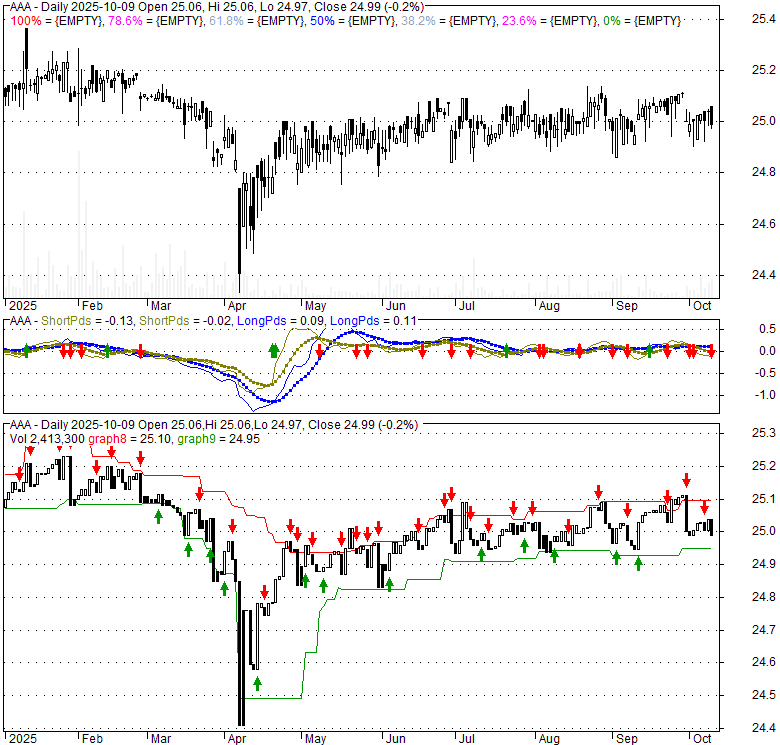Image resolution: width=780 pixels, height=745 pixels.
Task: Click the 0.5 tick on oscillator axis
Action: (767, 329)
